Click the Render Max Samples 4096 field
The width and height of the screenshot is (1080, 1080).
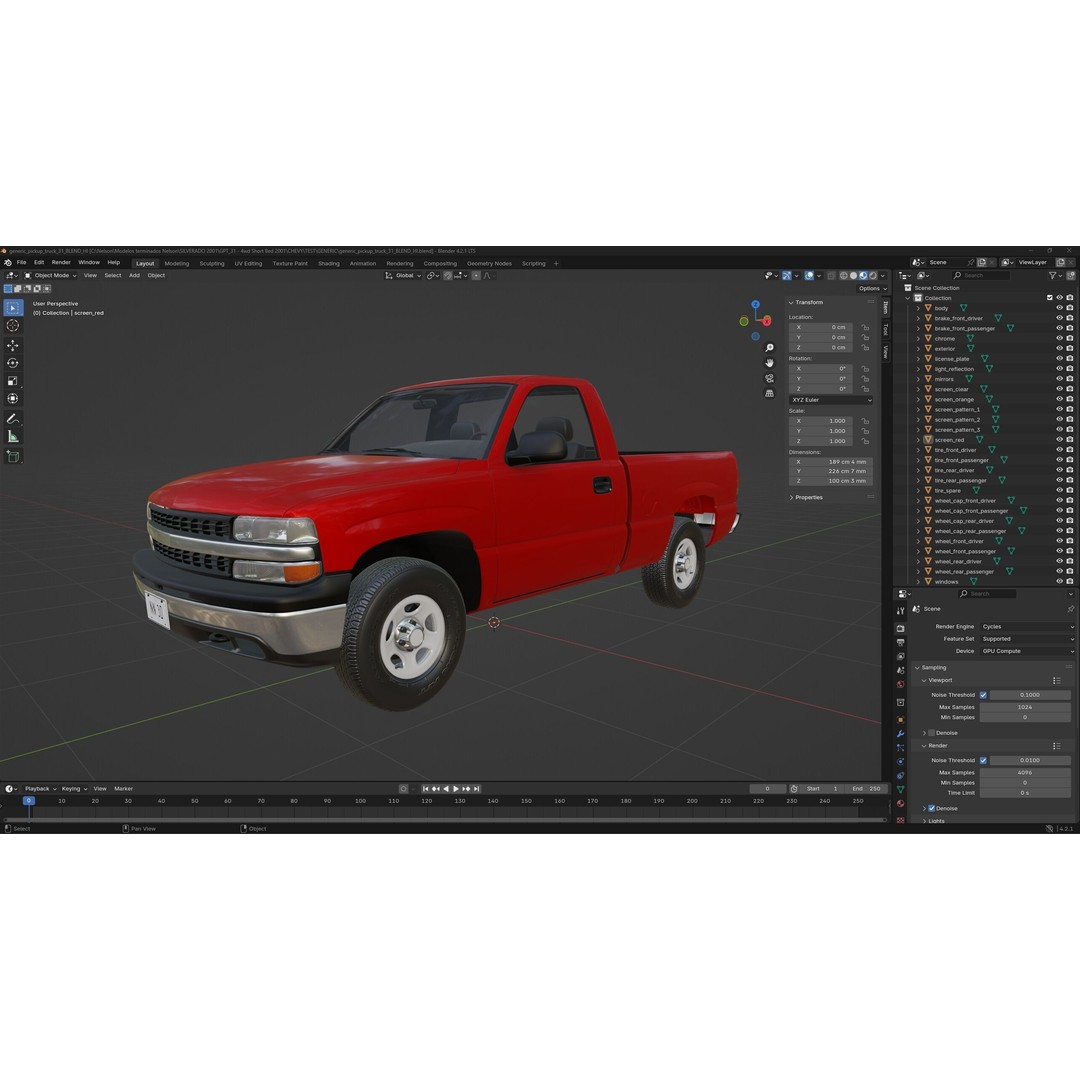pyautogui.click(x=1025, y=773)
